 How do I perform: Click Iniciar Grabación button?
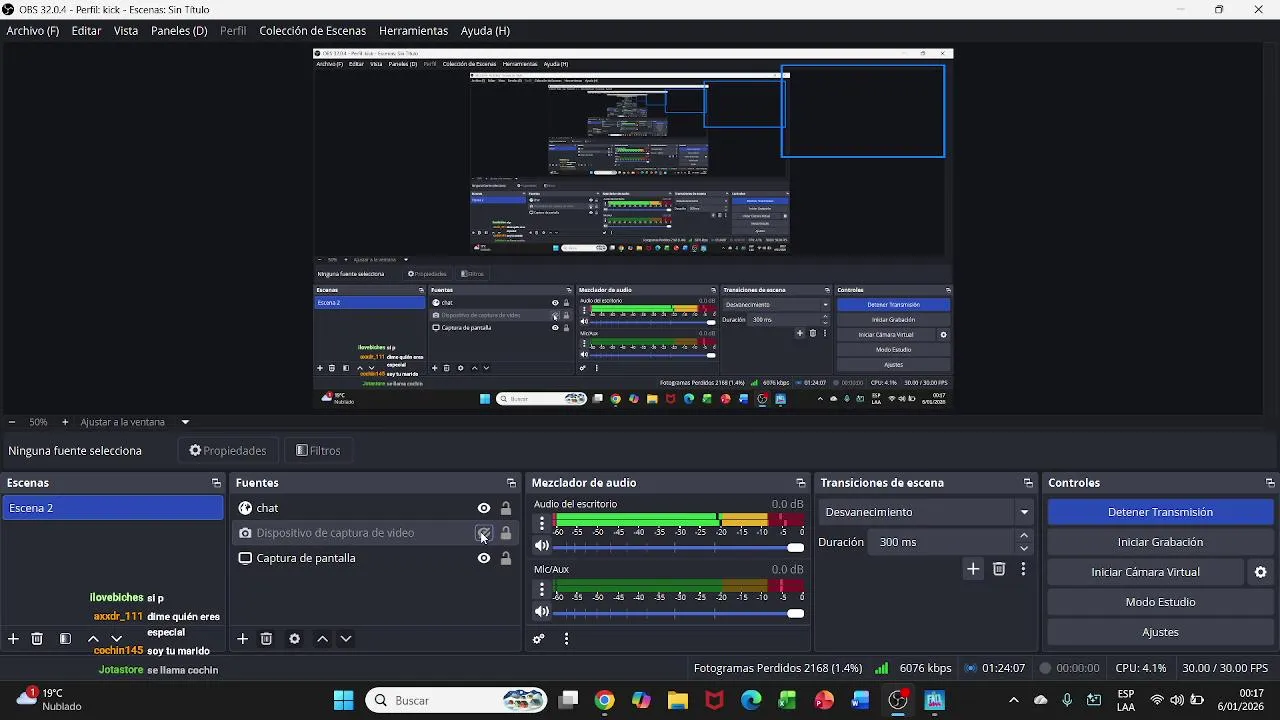tap(1160, 542)
